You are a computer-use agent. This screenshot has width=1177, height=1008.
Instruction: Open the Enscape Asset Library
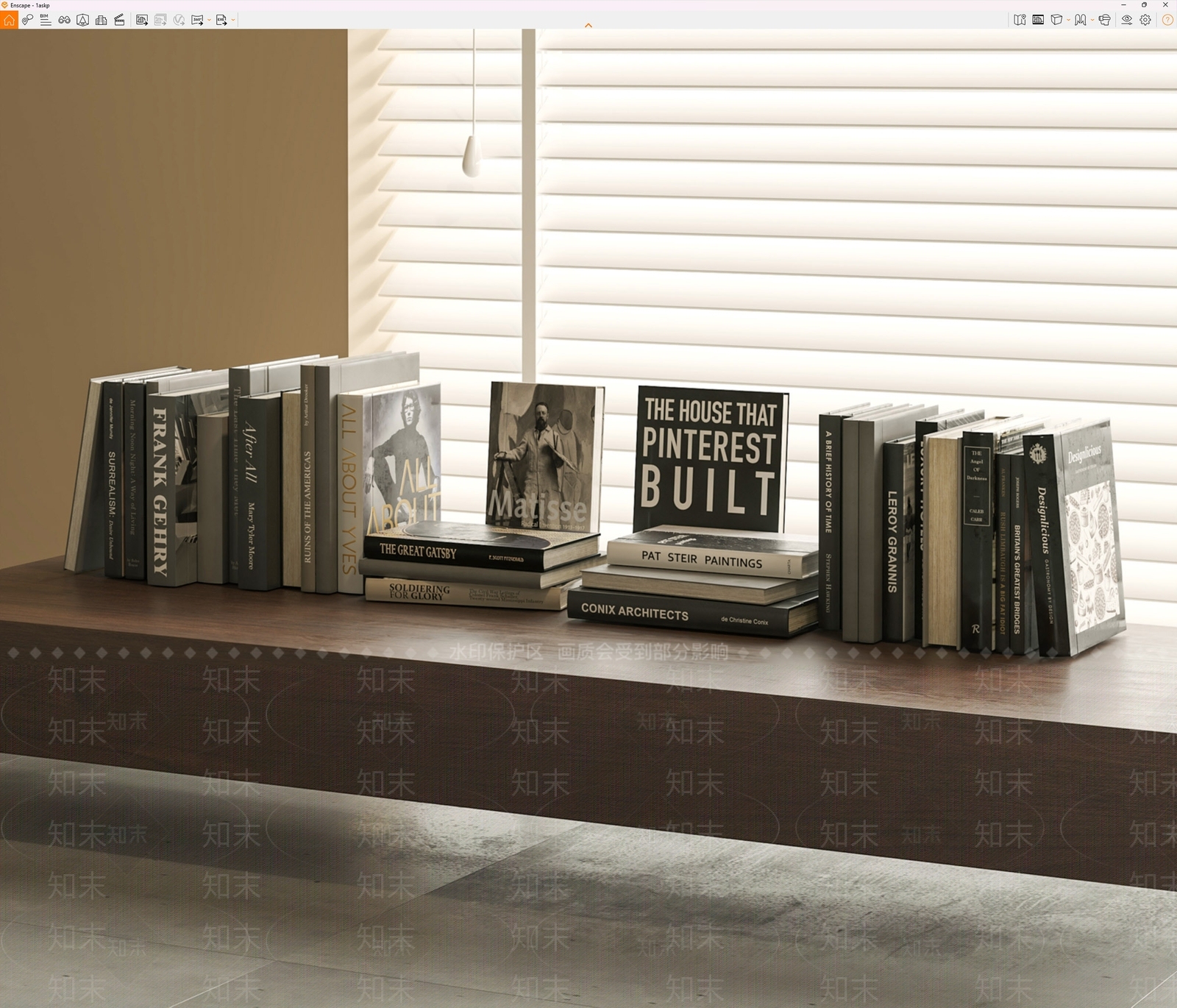(102, 20)
